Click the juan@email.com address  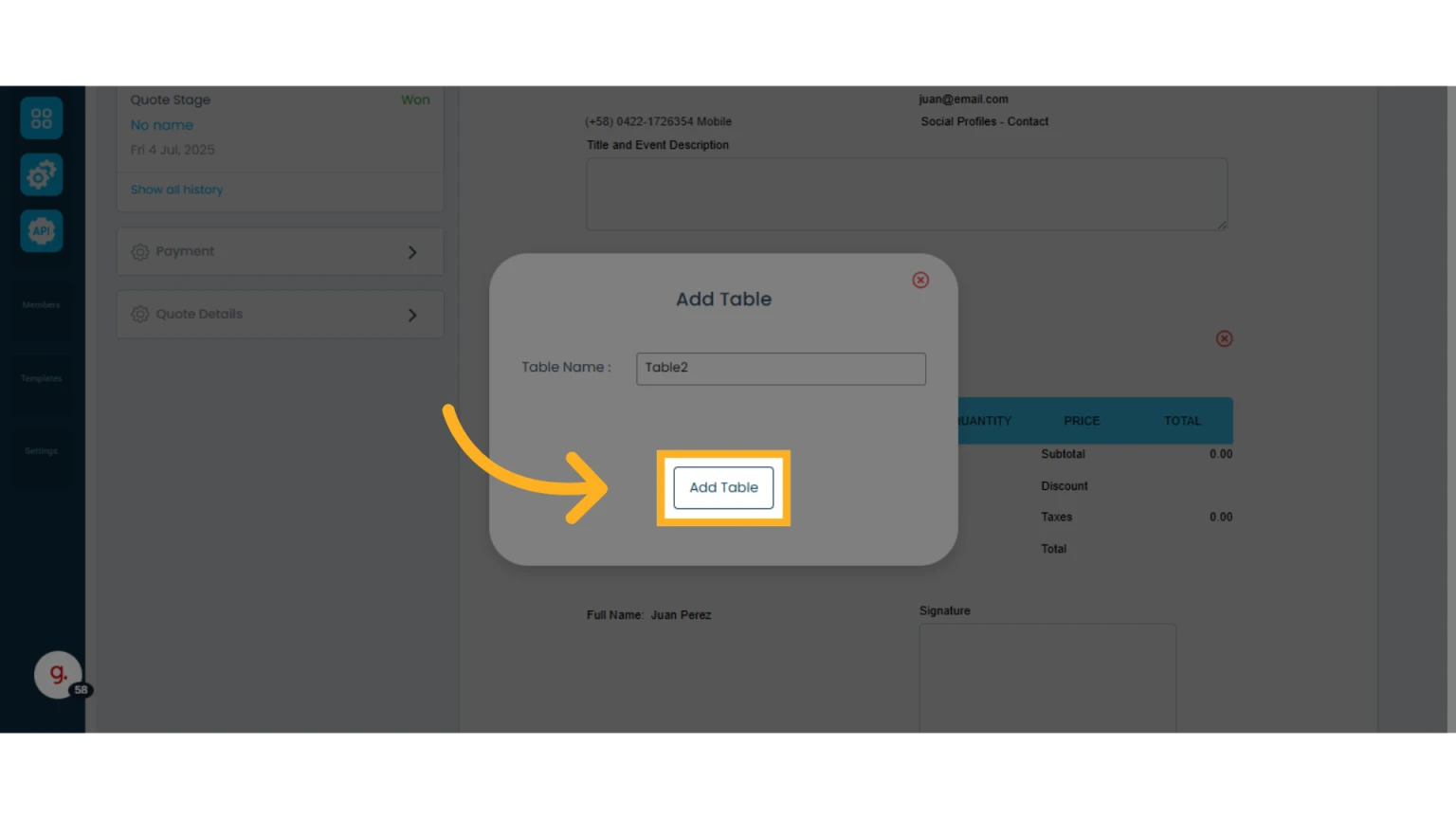pos(963,99)
